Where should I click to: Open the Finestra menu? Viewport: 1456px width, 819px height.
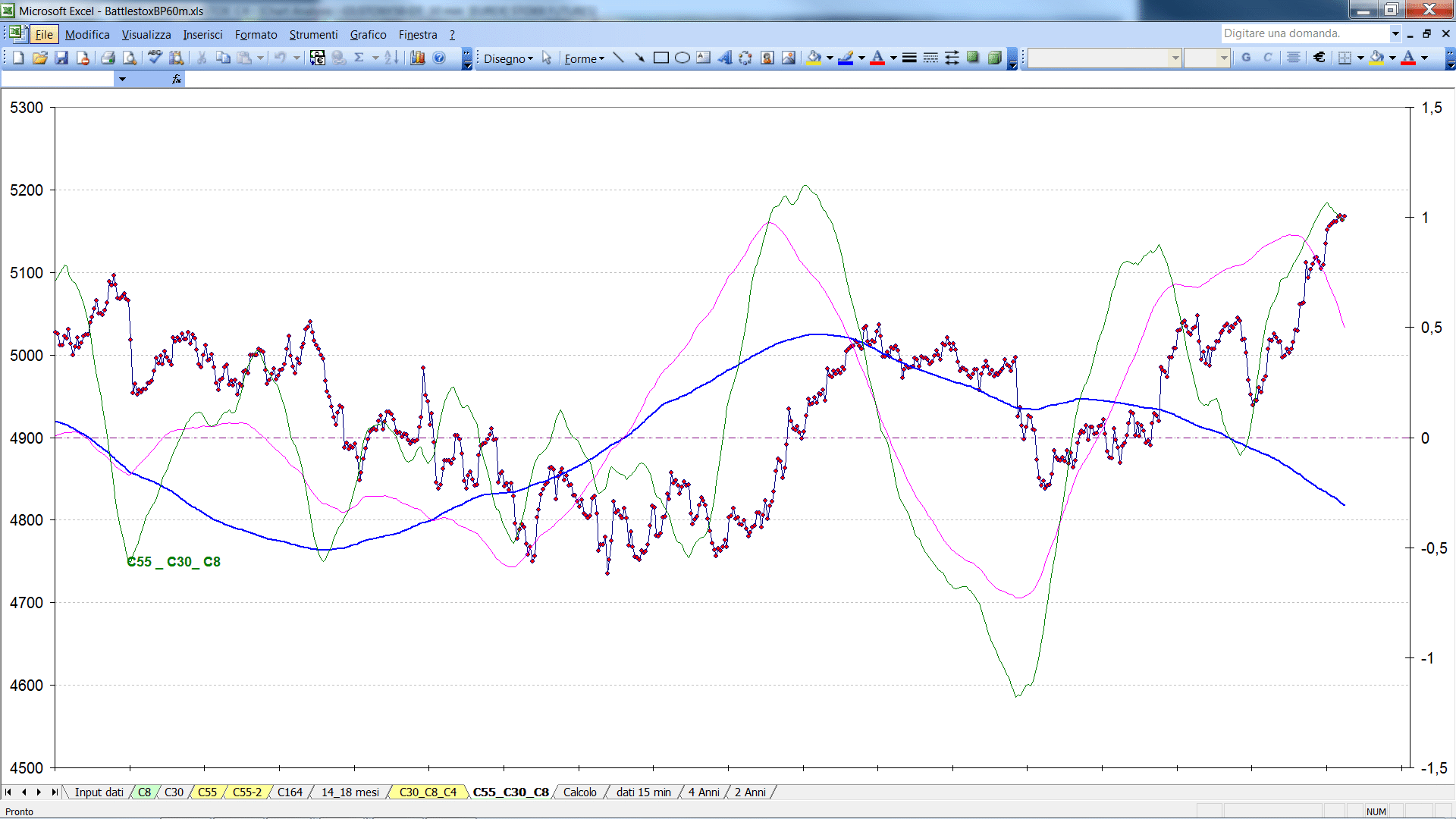[x=418, y=34]
